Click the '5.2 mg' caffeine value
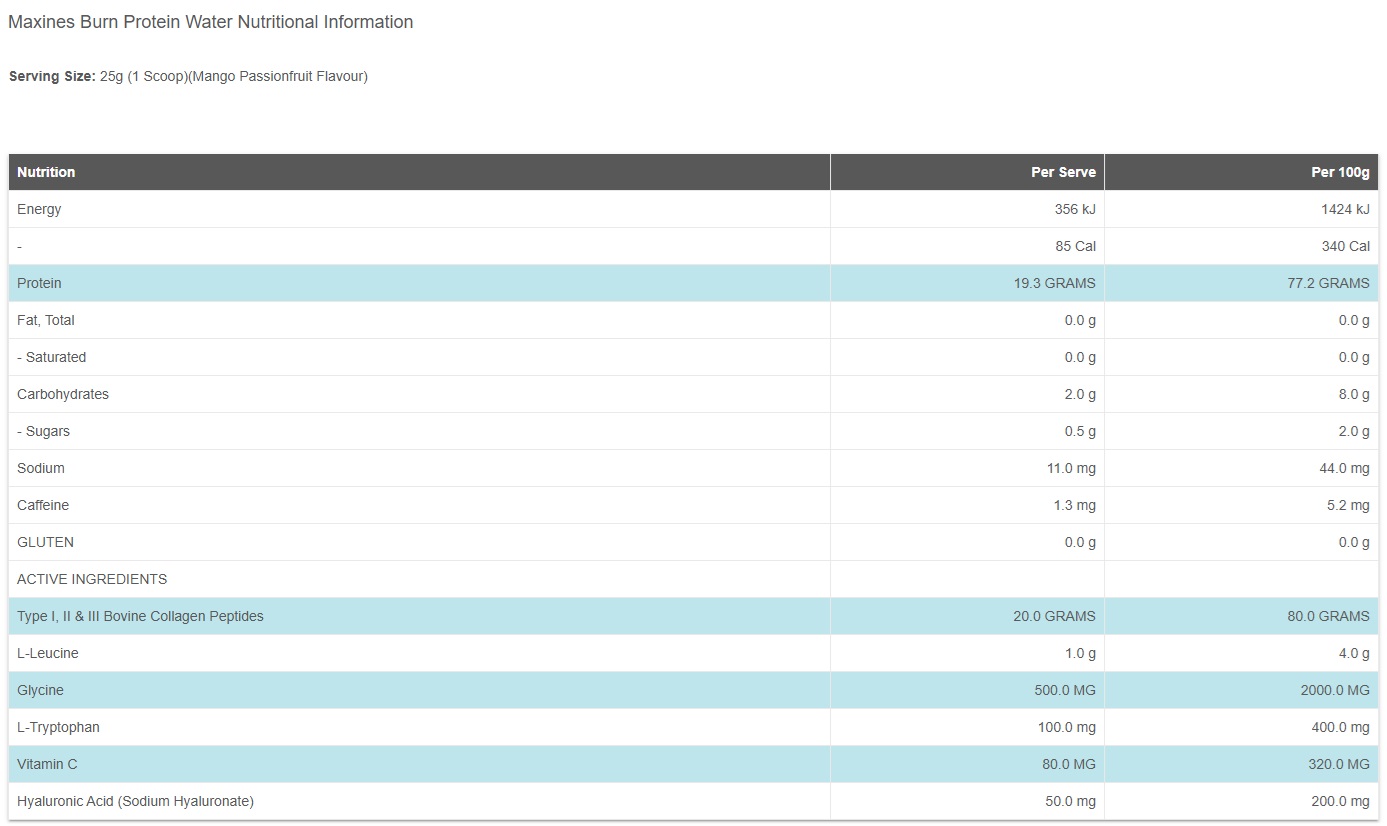The image size is (1387, 826). click(x=1349, y=505)
